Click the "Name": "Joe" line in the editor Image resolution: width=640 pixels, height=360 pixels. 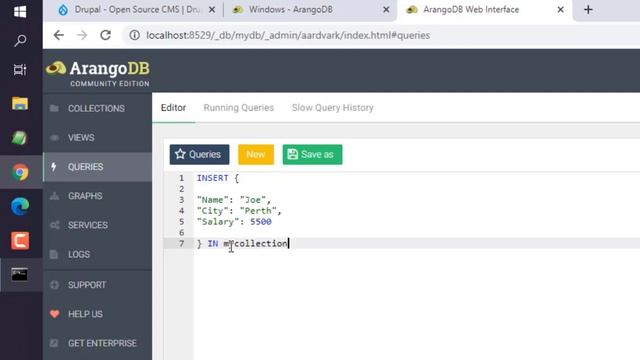click(x=234, y=200)
